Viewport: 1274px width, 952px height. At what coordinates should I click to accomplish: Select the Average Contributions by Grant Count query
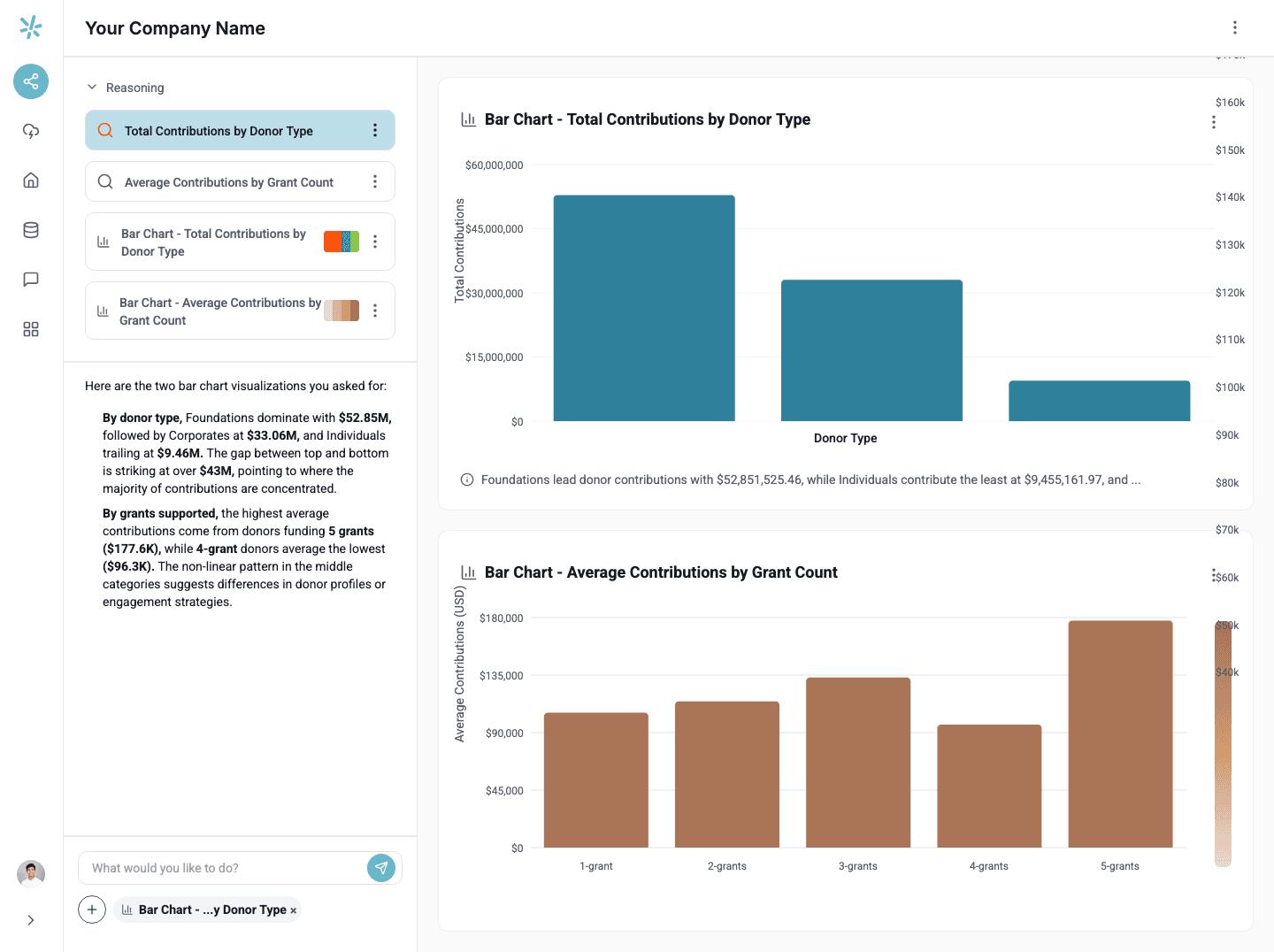point(228,182)
